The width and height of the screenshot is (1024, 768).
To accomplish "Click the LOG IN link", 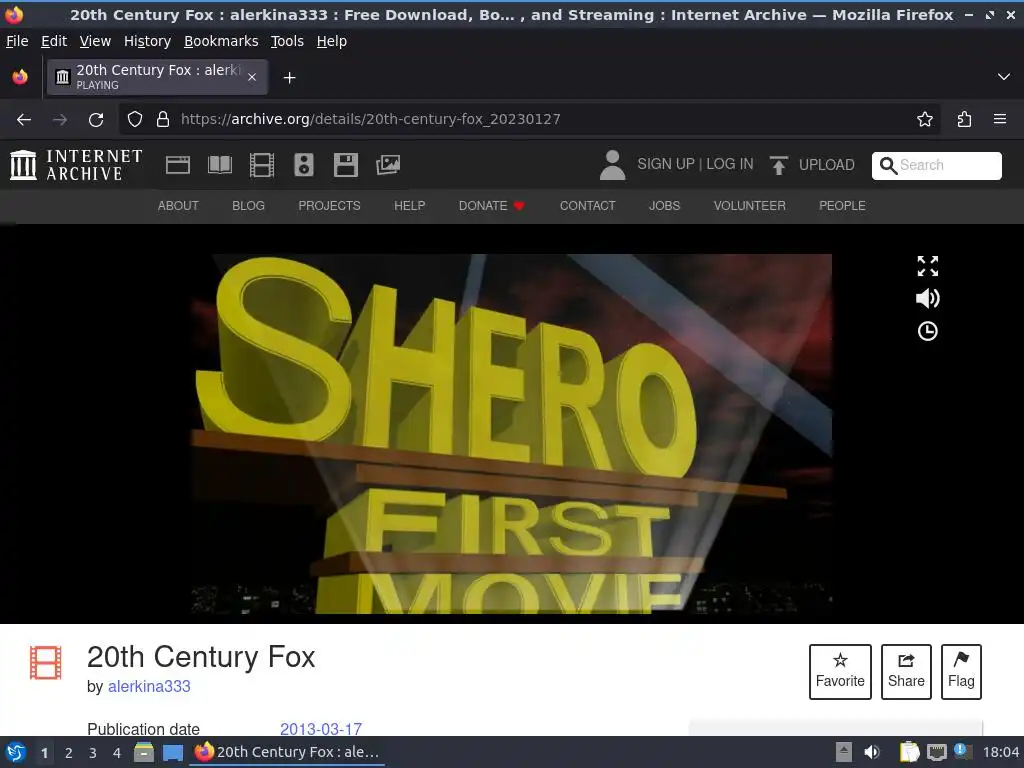I will click(x=729, y=164).
